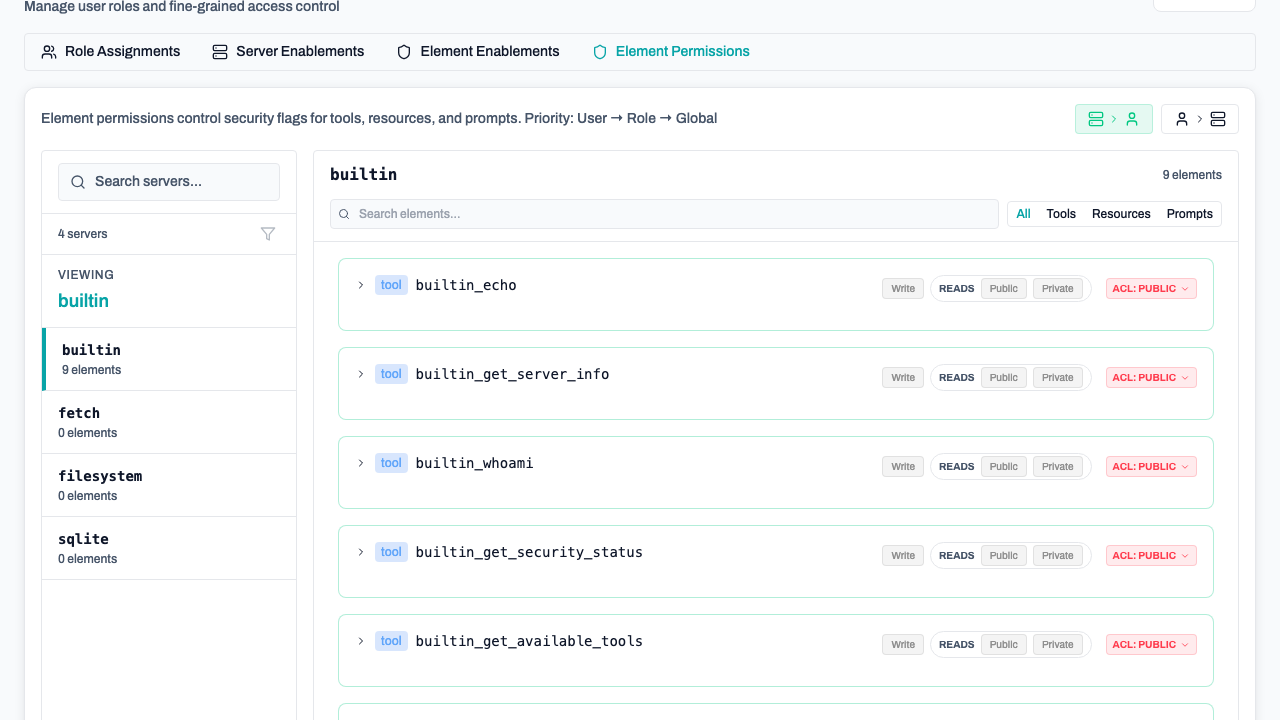Switch to the User→Server priority view icon
The height and width of the screenshot is (720, 1280).
[x=1199, y=118]
